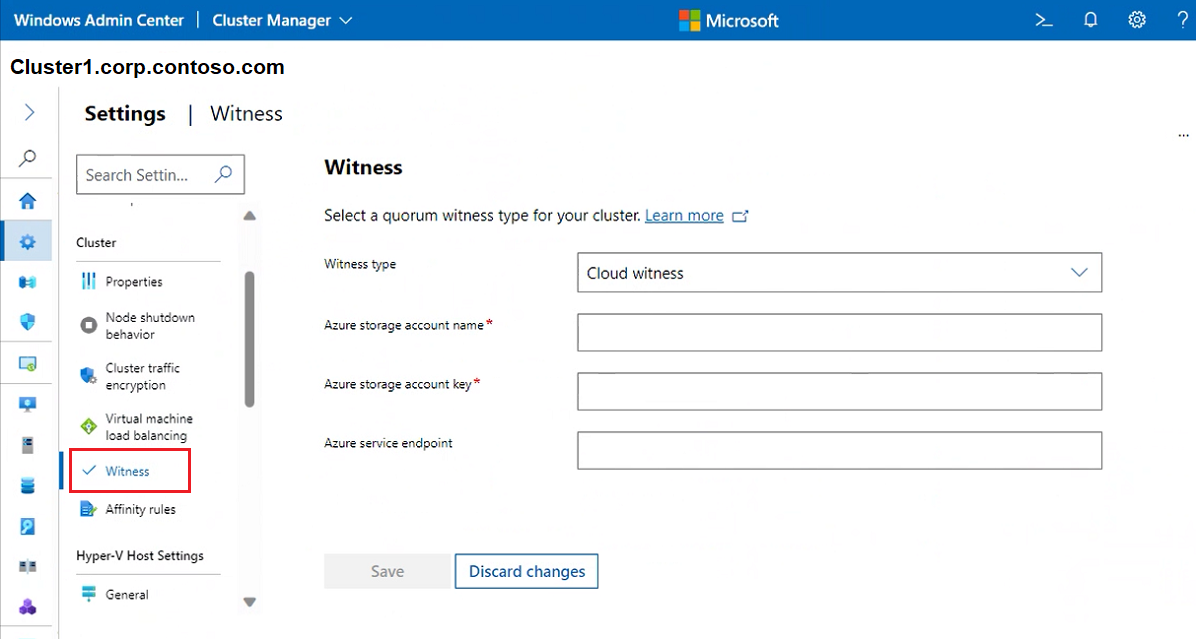The height and width of the screenshot is (639, 1196).
Task: Open the Affinity rules settings
Action: pos(140,509)
